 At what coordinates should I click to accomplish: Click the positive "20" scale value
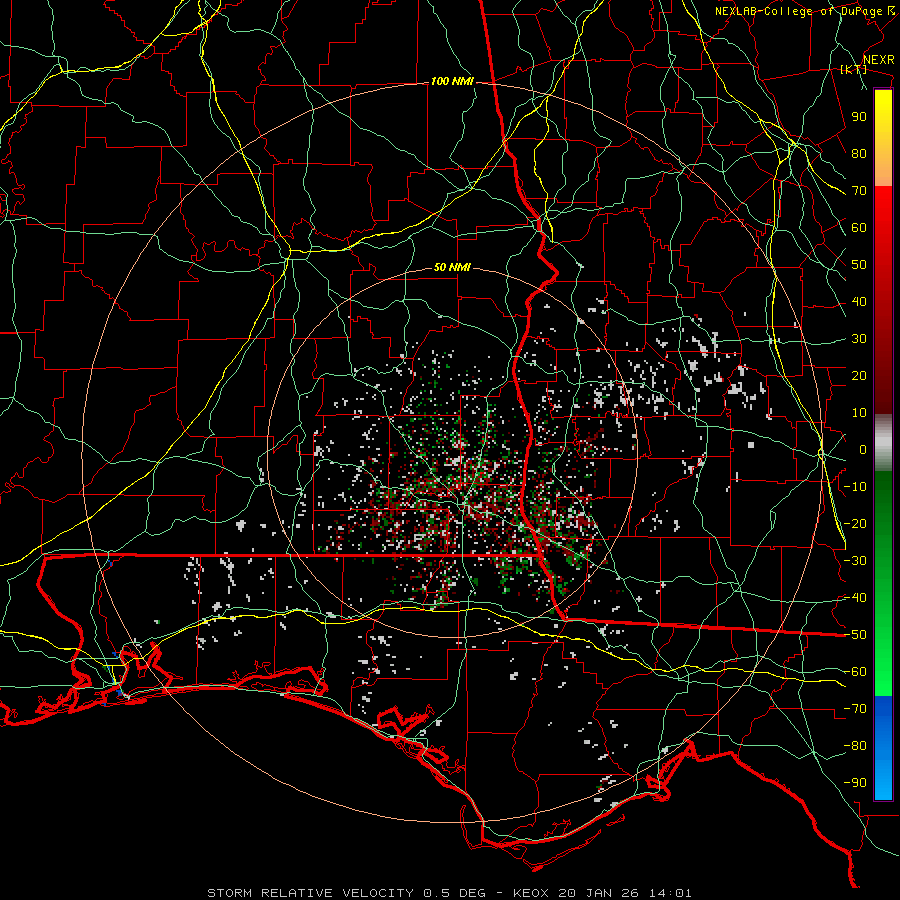click(x=859, y=376)
